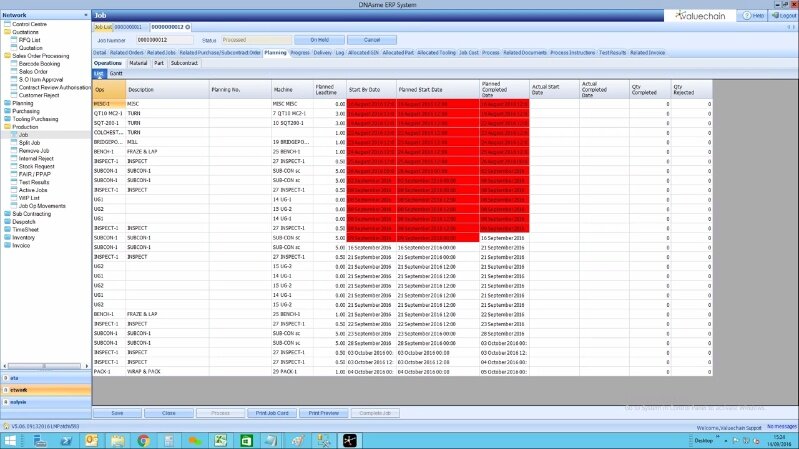
Task: Collapse the Production folder in tree
Action: 4,127
